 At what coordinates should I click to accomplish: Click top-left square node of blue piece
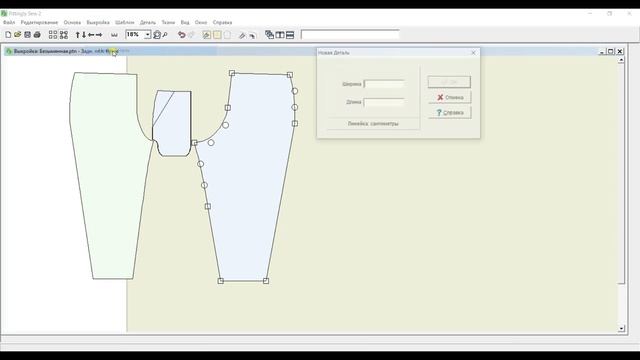point(232,73)
